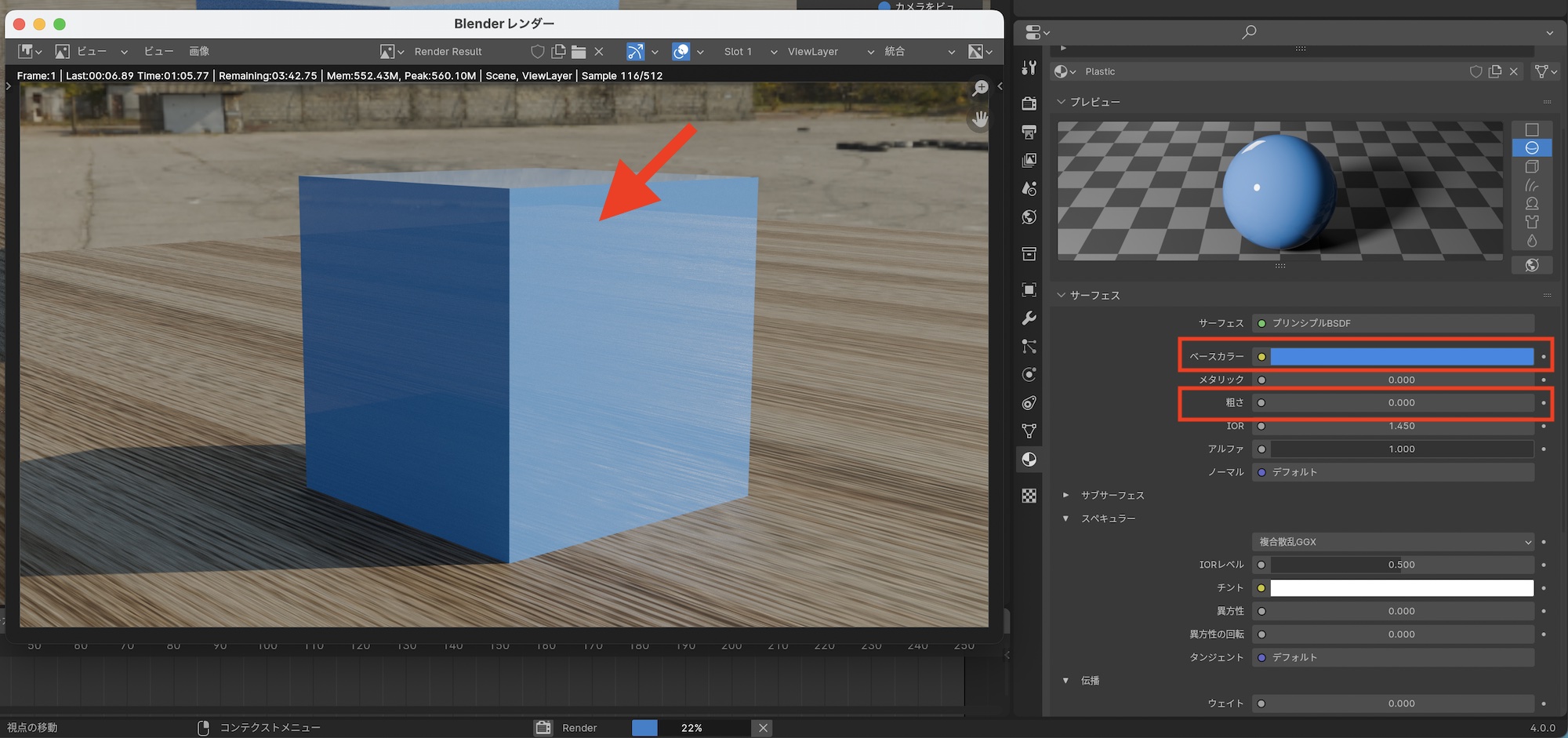Open the Tool properties tab
Image resolution: width=1568 pixels, height=738 pixels.
pyautogui.click(x=1029, y=68)
